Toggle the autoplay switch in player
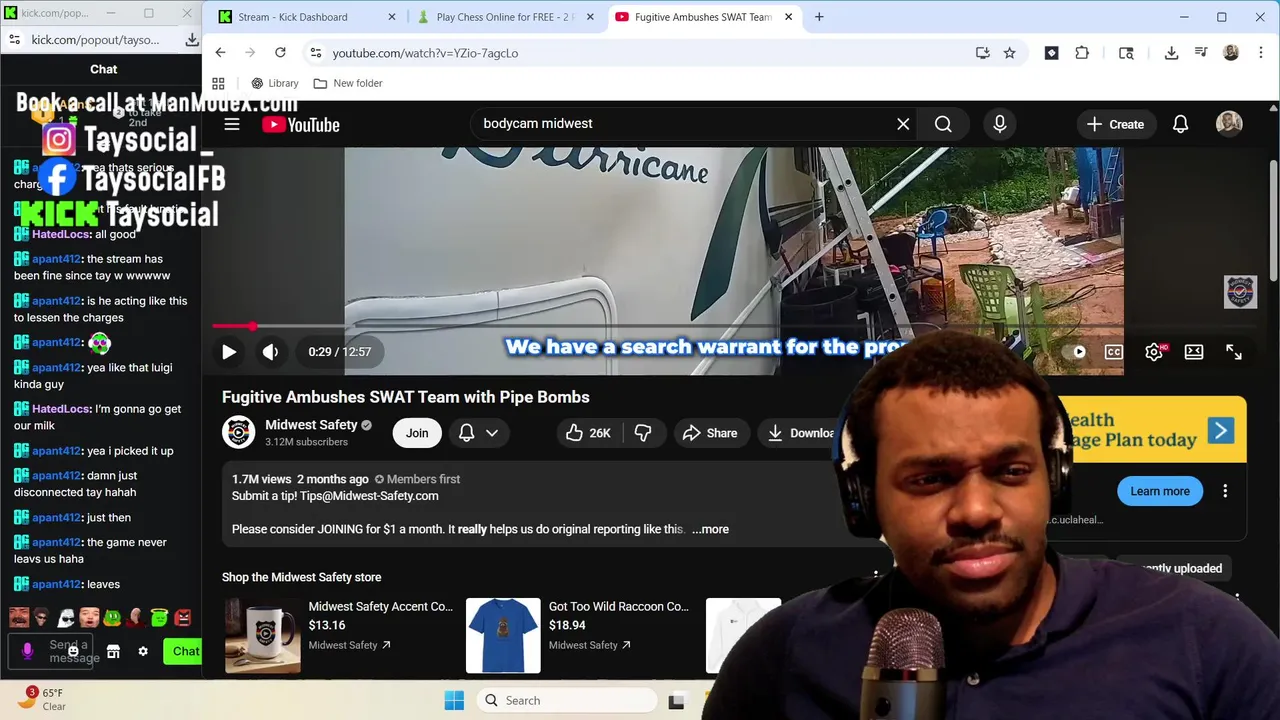This screenshot has width=1280, height=720. (x=1075, y=352)
